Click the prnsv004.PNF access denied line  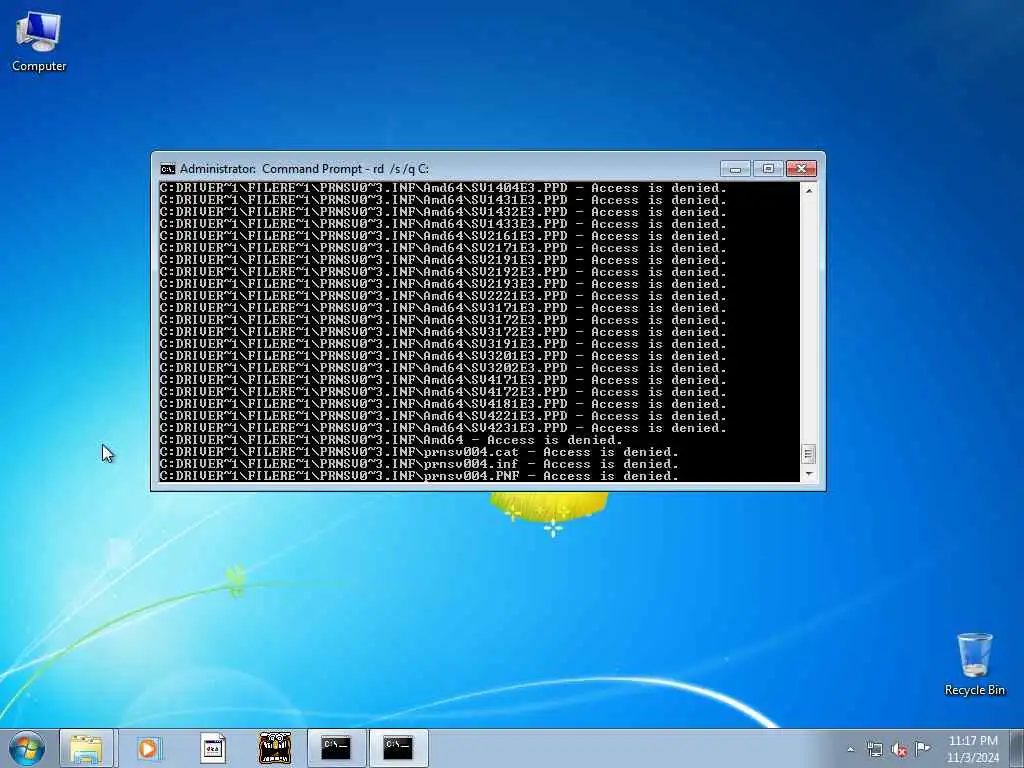click(x=419, y=475)
